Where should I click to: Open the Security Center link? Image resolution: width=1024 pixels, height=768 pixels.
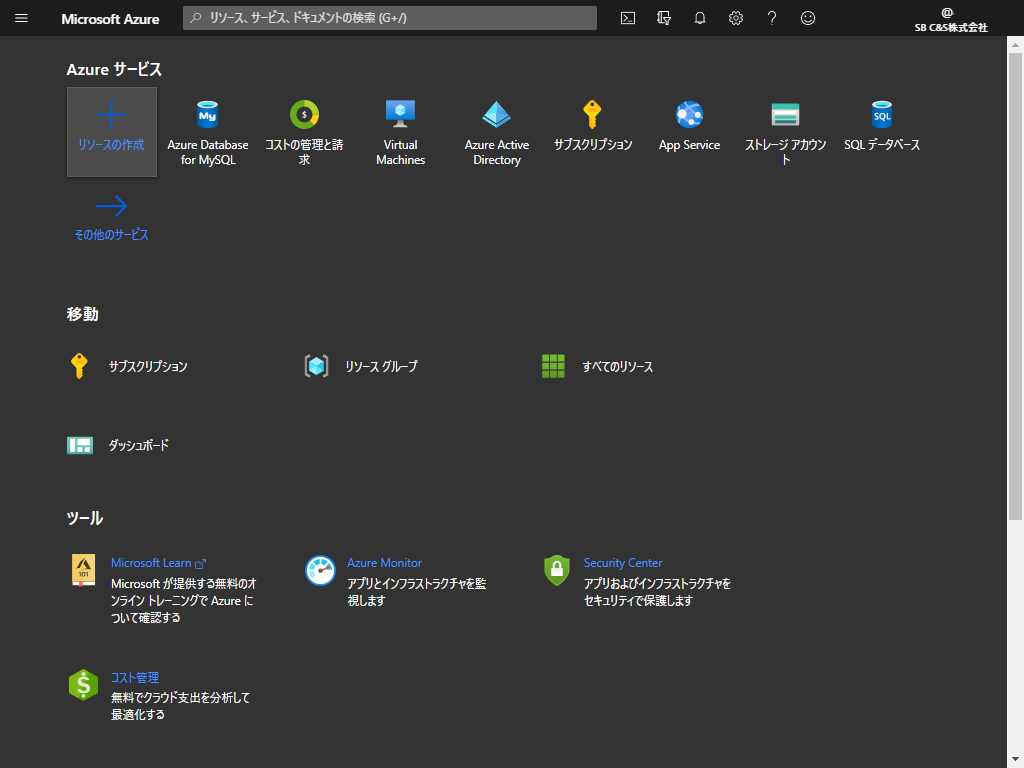tap(622, 563)
